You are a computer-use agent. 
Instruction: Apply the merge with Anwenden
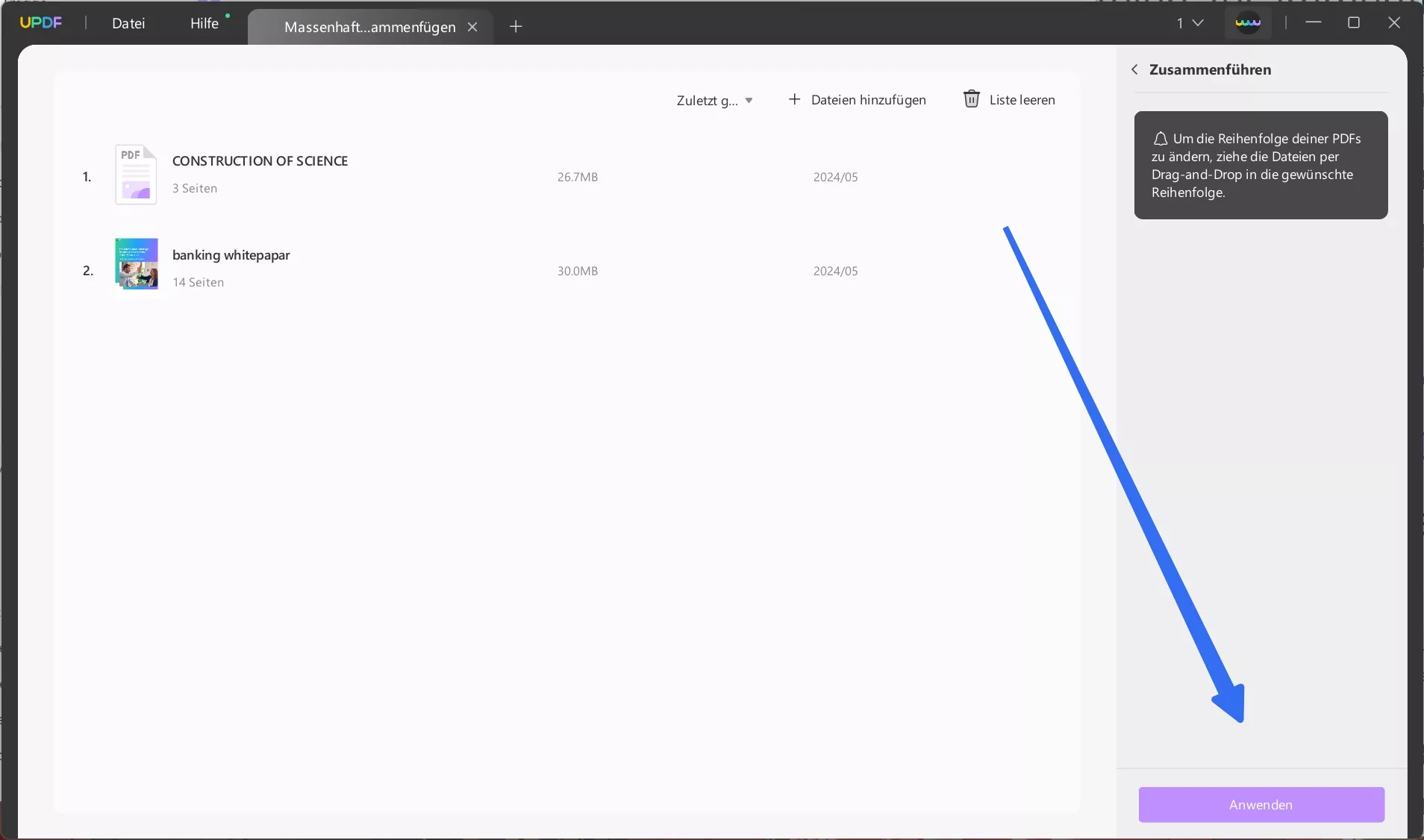[1263, 805]
